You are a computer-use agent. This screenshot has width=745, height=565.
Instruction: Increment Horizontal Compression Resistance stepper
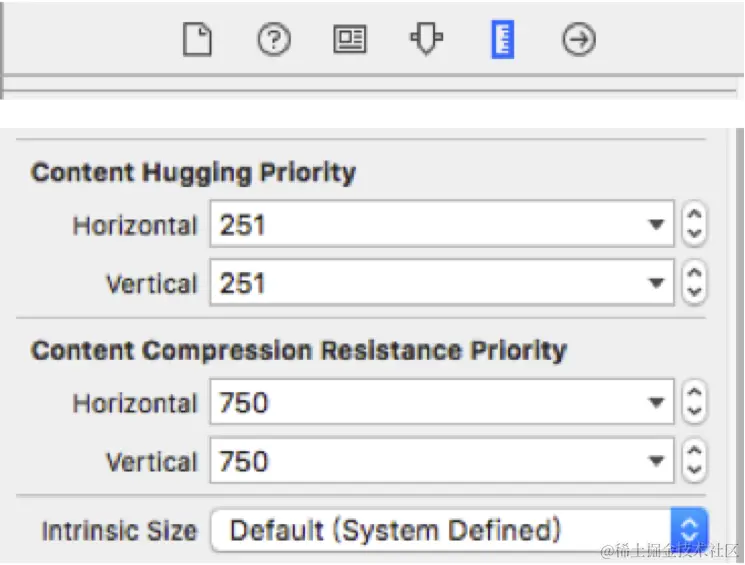pyautogui.click(x=694, y=394)
